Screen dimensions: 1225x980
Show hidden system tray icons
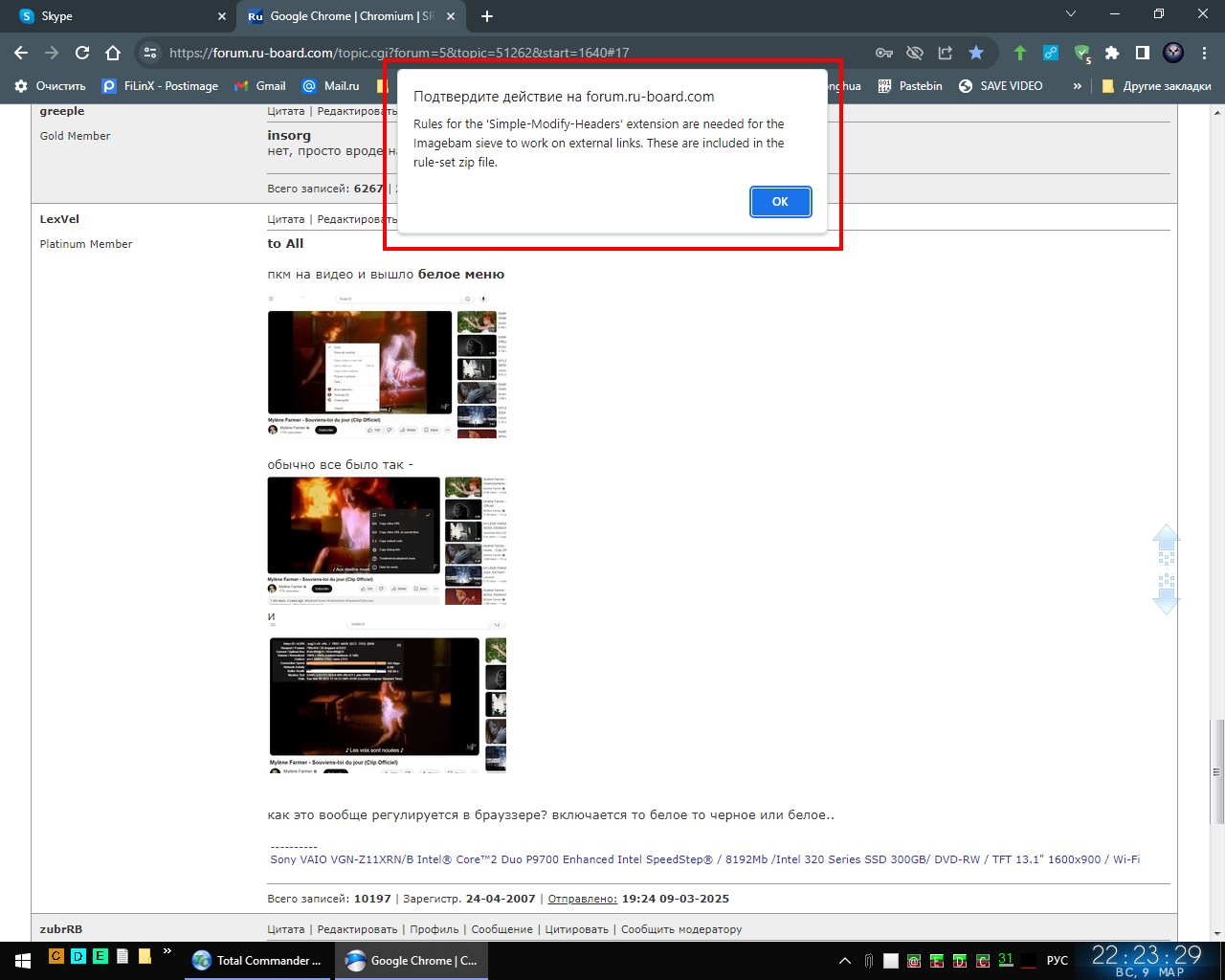845,960
